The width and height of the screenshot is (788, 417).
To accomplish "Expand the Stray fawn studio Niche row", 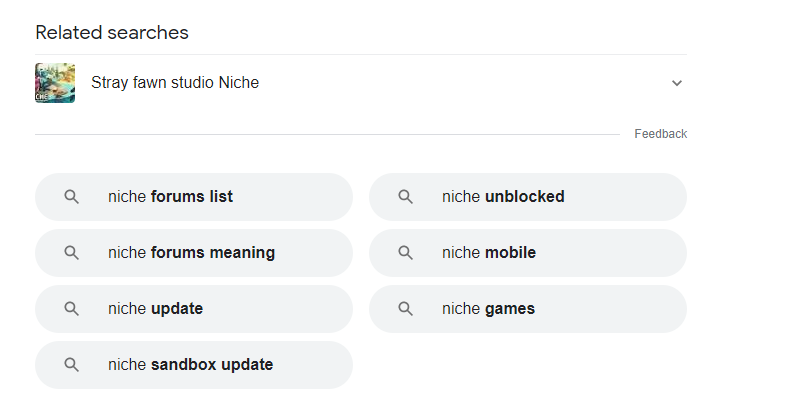I will pyautogui.click(x=361, y=83).
